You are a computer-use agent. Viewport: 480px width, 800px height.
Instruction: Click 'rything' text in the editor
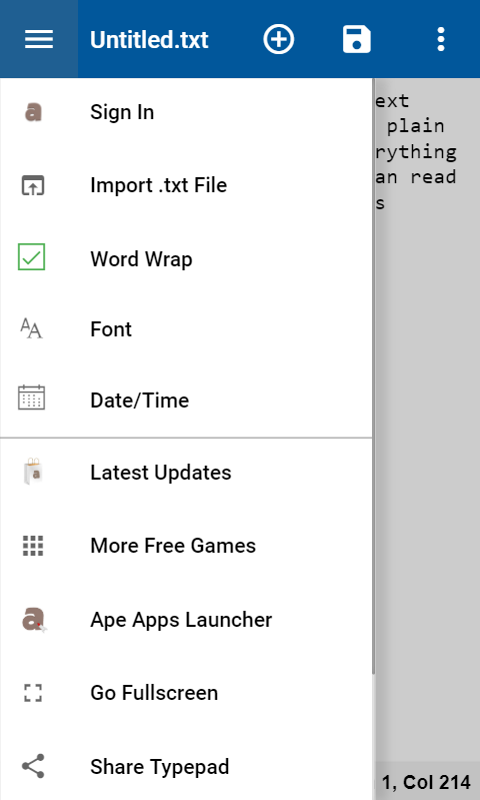416,152
